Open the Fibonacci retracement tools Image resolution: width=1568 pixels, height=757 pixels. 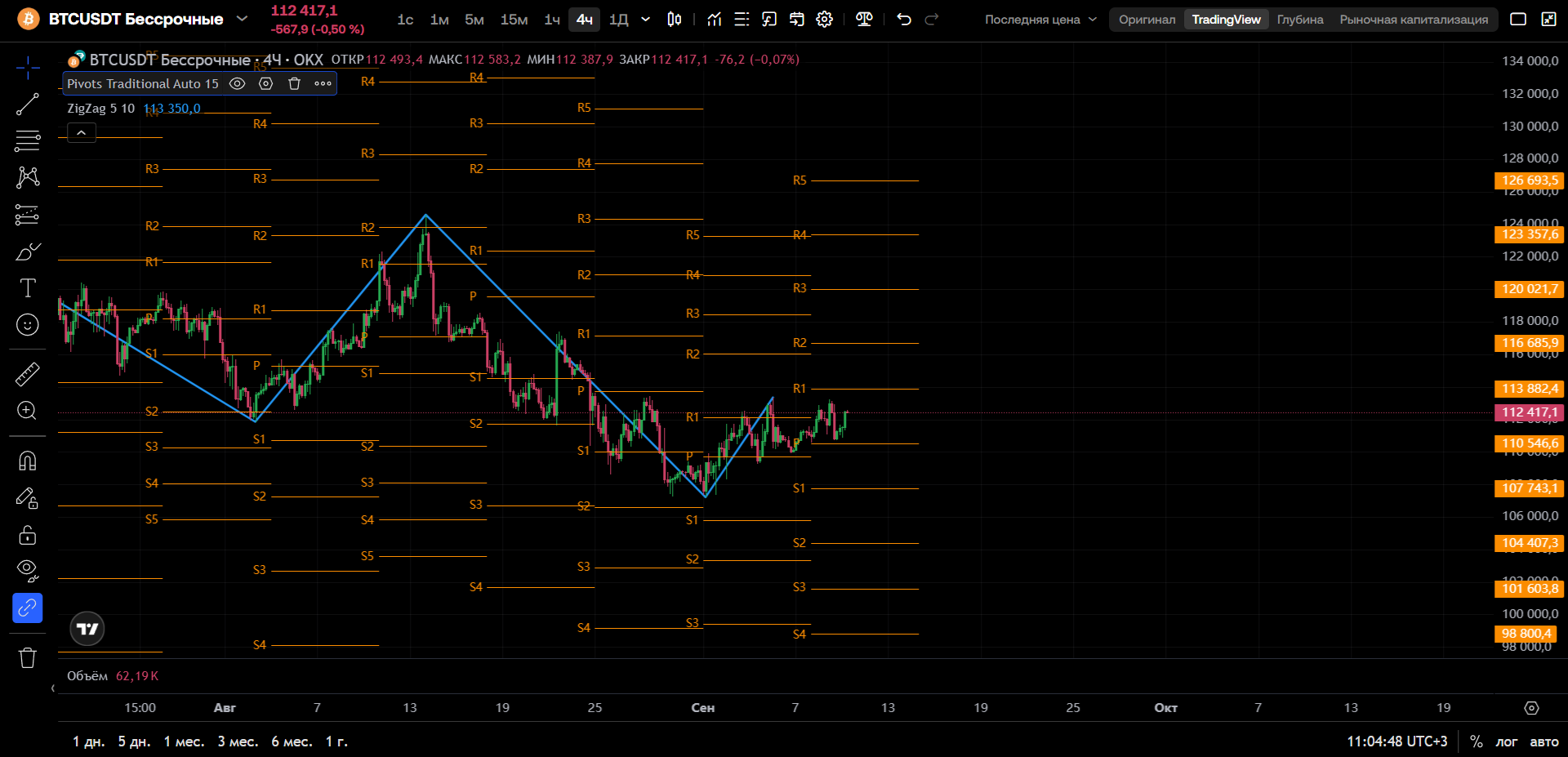tap(28, 141)
